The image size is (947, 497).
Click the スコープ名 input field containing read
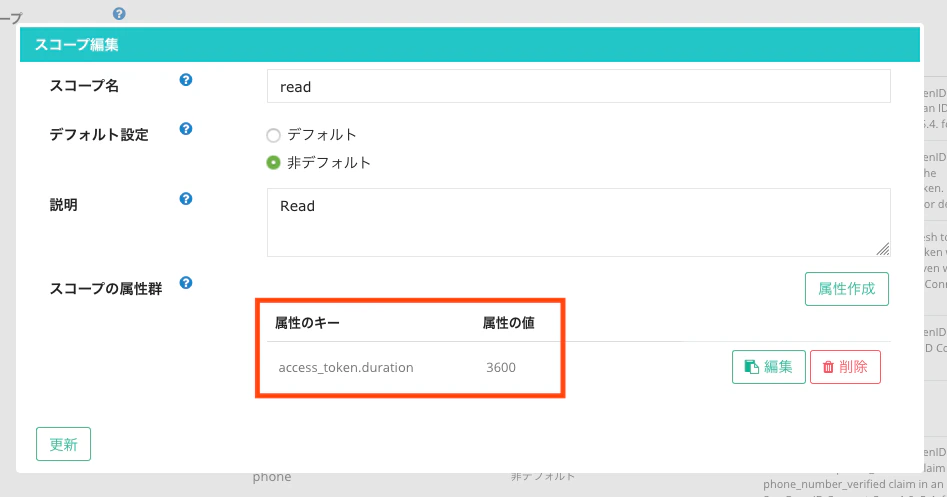coord(579,86)
